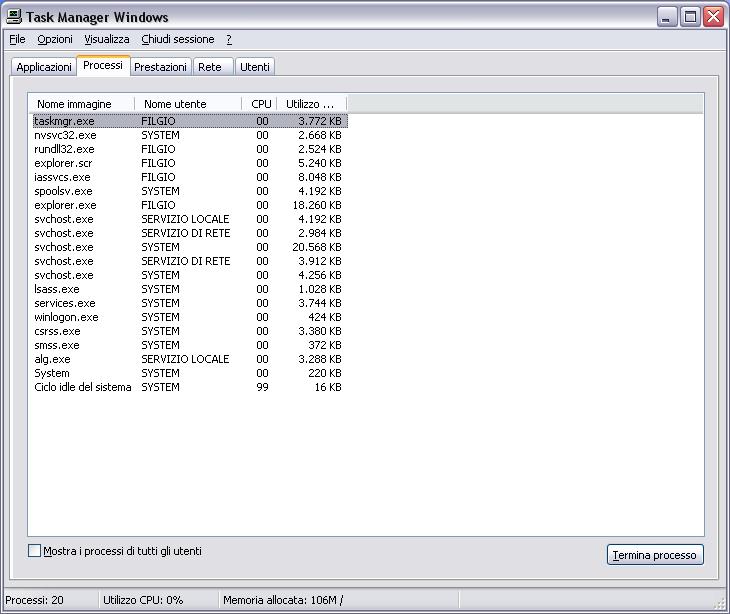This screenshot has height=614, width=730.
Task: Click the 424 KB memory value
Action: [x=324, y=317]
